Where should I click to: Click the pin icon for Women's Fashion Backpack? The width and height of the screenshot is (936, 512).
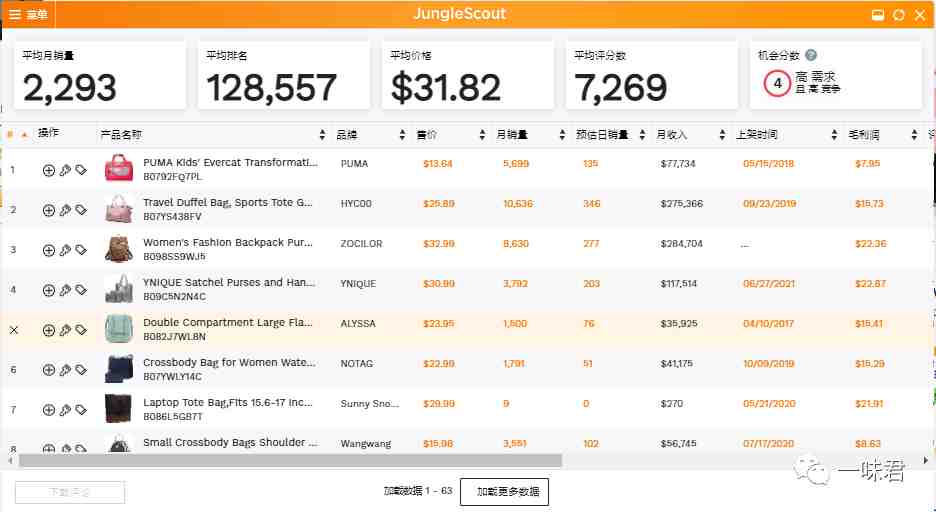[65, 250]
